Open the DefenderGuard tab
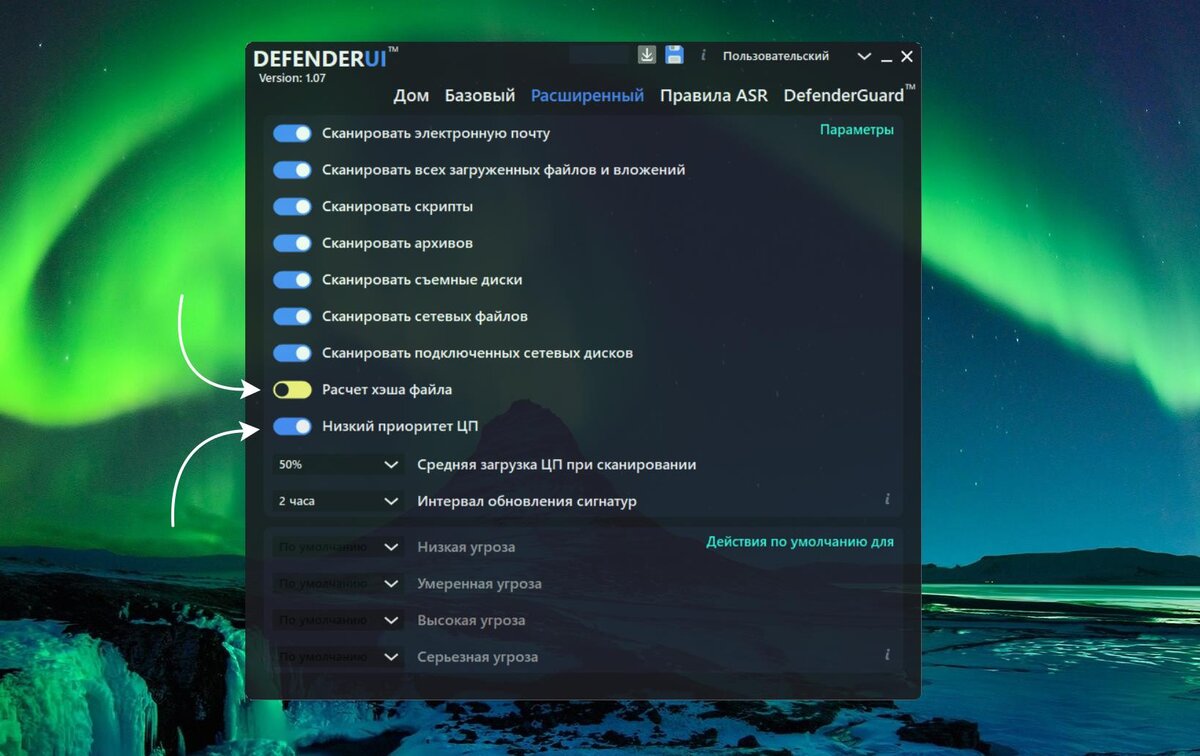This screenshot has width=1200, height=756. pyautogui.click(x=849, y=95)
